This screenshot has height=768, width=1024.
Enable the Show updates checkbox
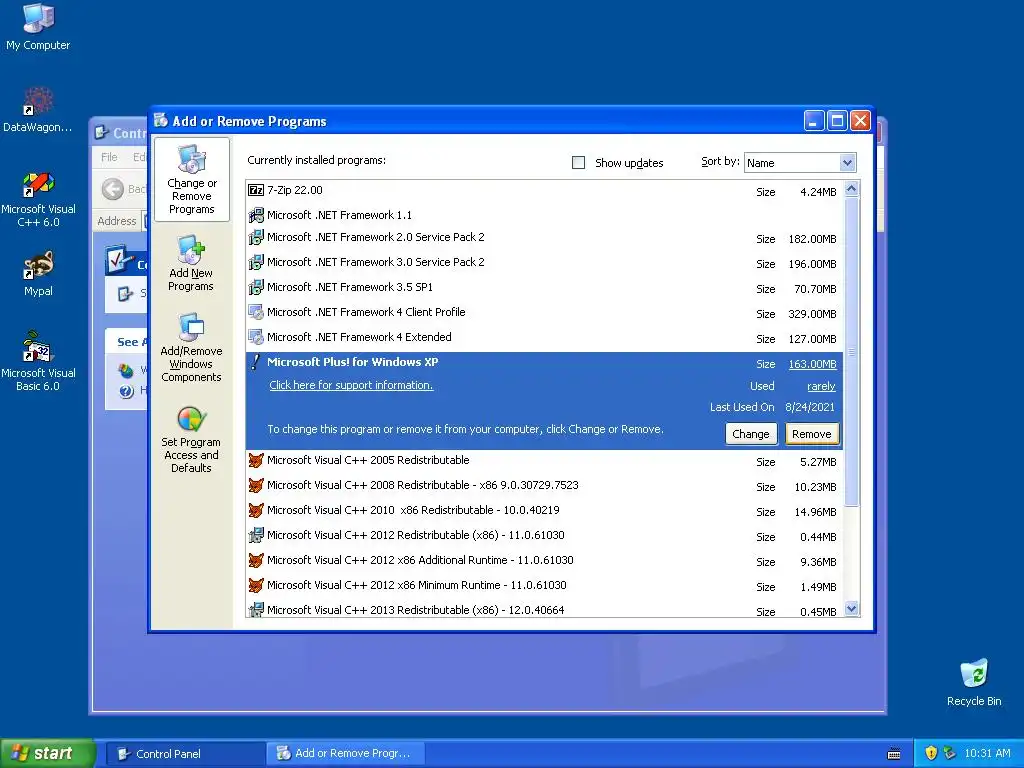(578, 163)
